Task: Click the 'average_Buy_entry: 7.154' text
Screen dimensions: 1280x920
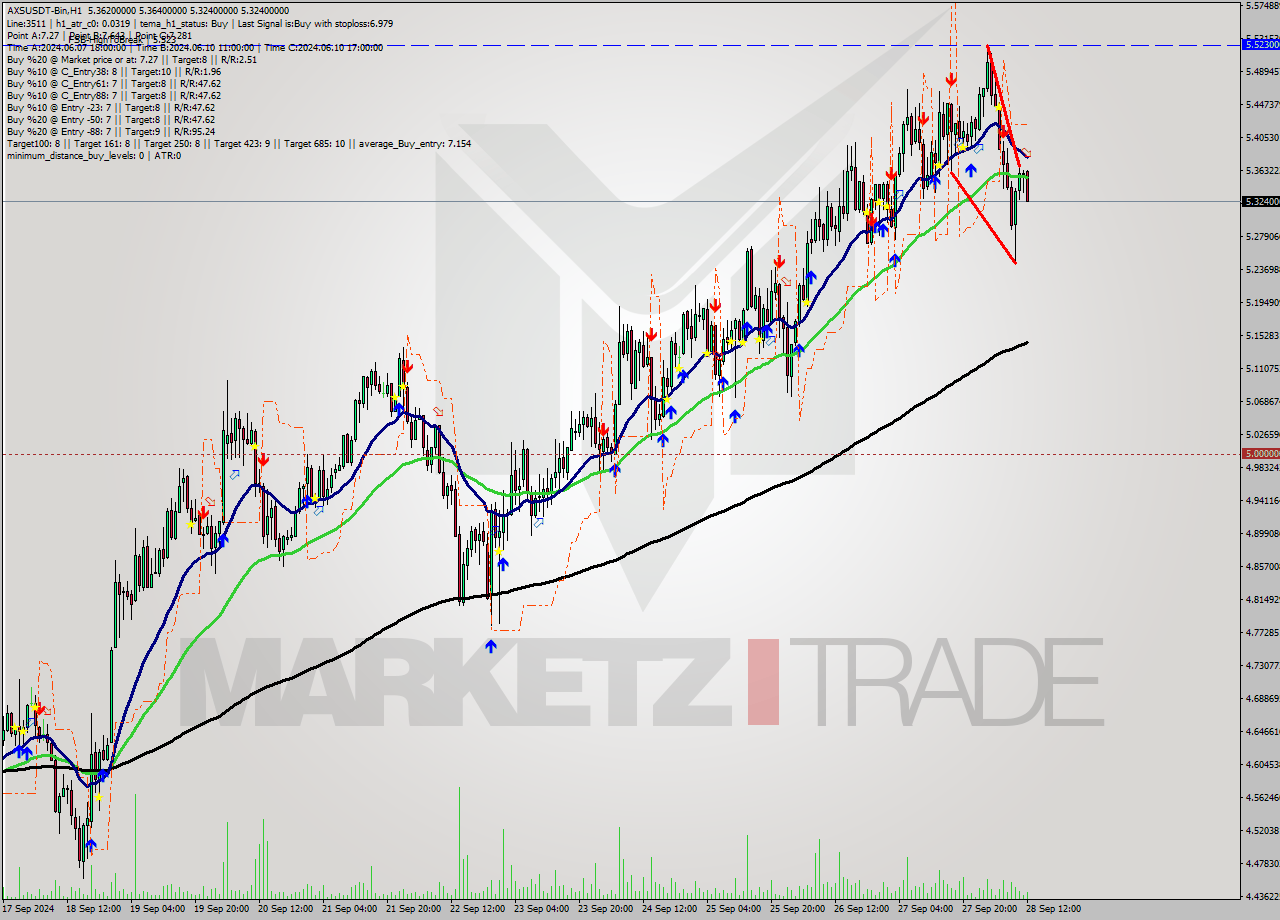Action: [x=415, y=143]
